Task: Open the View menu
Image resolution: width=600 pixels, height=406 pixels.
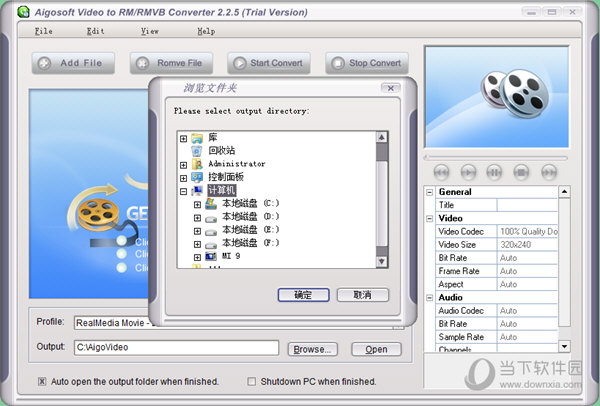Action: pos(150,31)
